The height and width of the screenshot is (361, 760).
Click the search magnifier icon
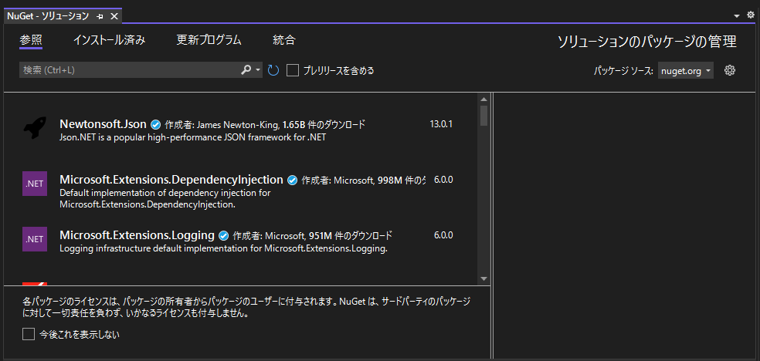coord(246,70)
